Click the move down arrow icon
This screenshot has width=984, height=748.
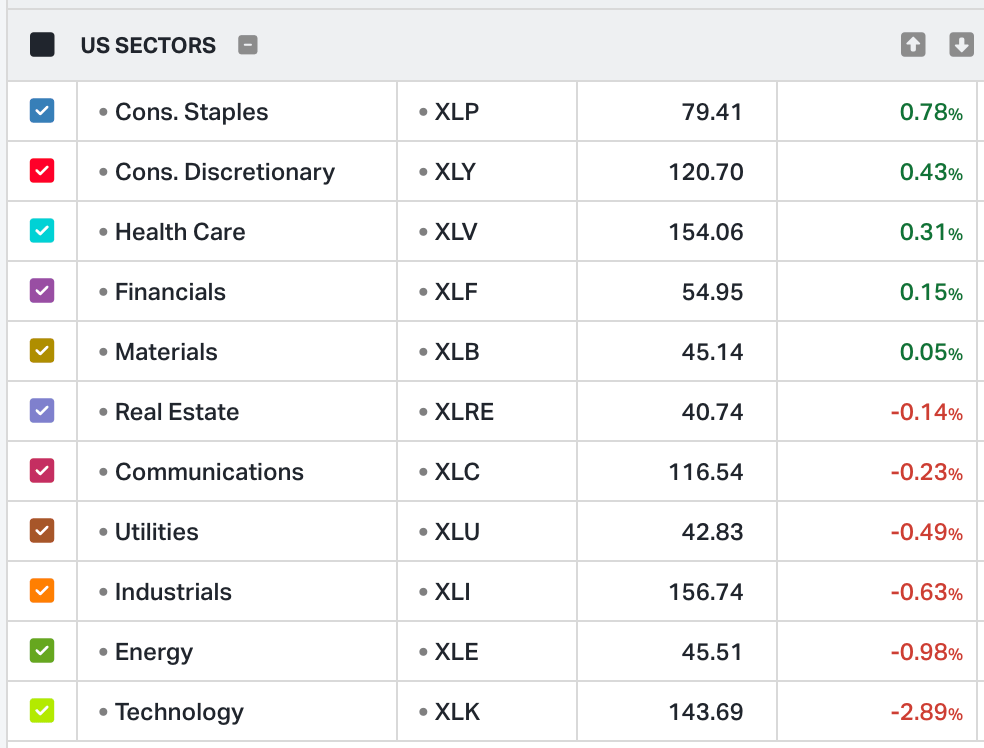tap(961, 45)
